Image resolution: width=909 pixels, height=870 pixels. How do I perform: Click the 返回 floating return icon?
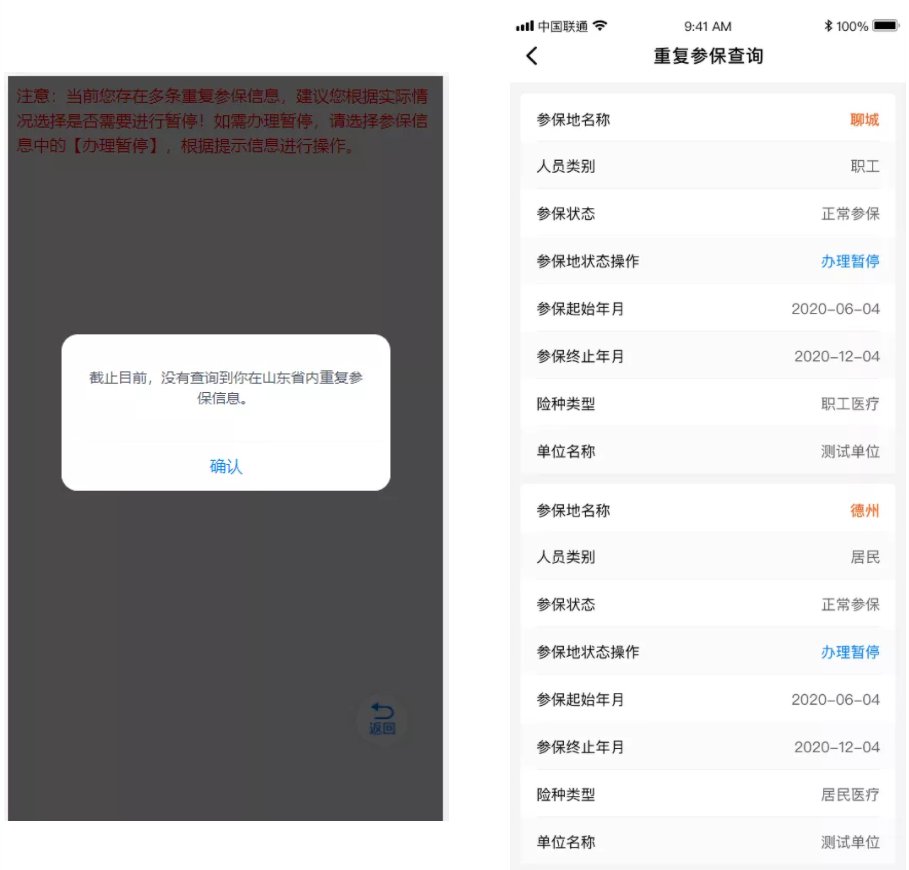tap(382, 719)
